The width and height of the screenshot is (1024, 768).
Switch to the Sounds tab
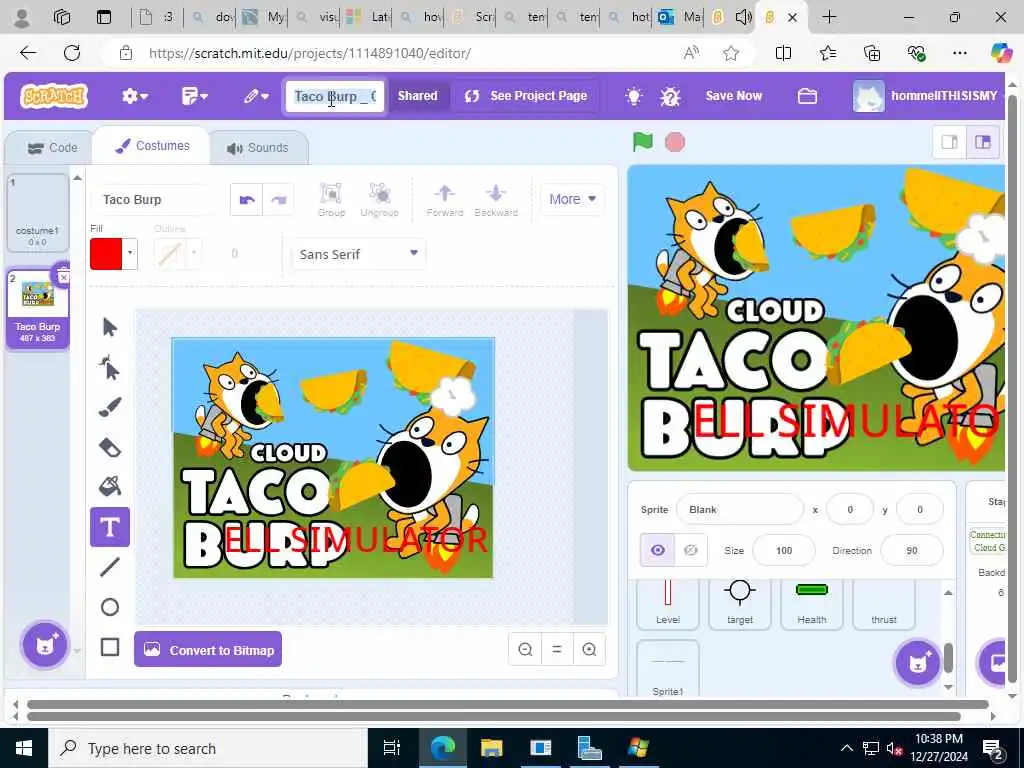point(257,148)
